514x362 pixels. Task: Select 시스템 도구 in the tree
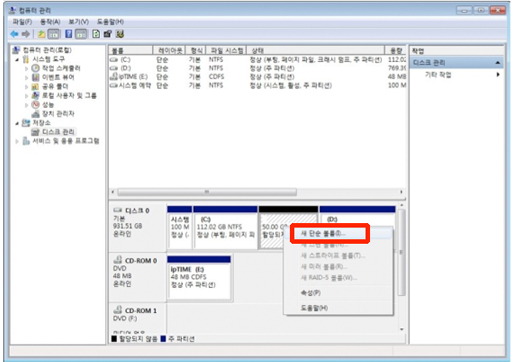[x=48, y=59]
